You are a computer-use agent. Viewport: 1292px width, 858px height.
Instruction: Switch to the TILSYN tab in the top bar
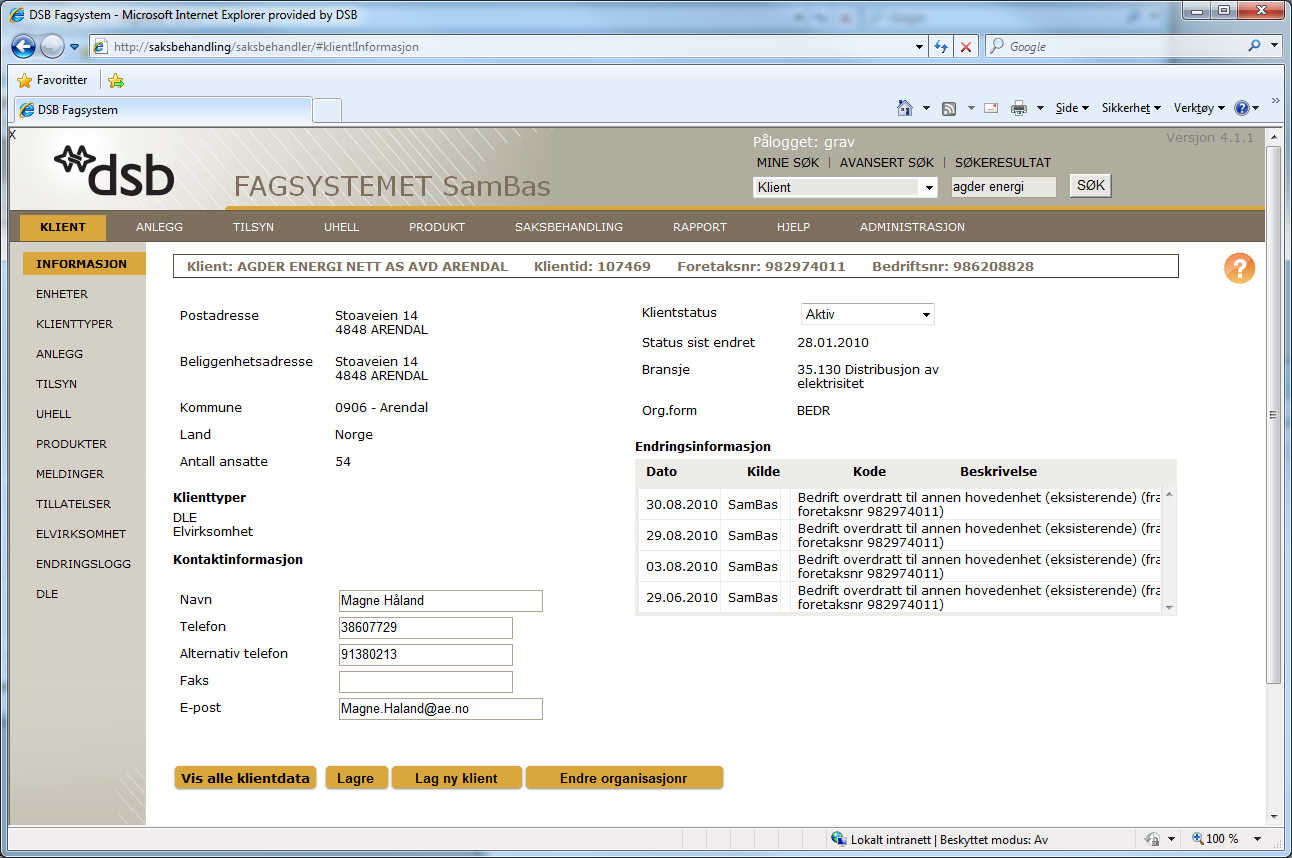tap(253, 227)
